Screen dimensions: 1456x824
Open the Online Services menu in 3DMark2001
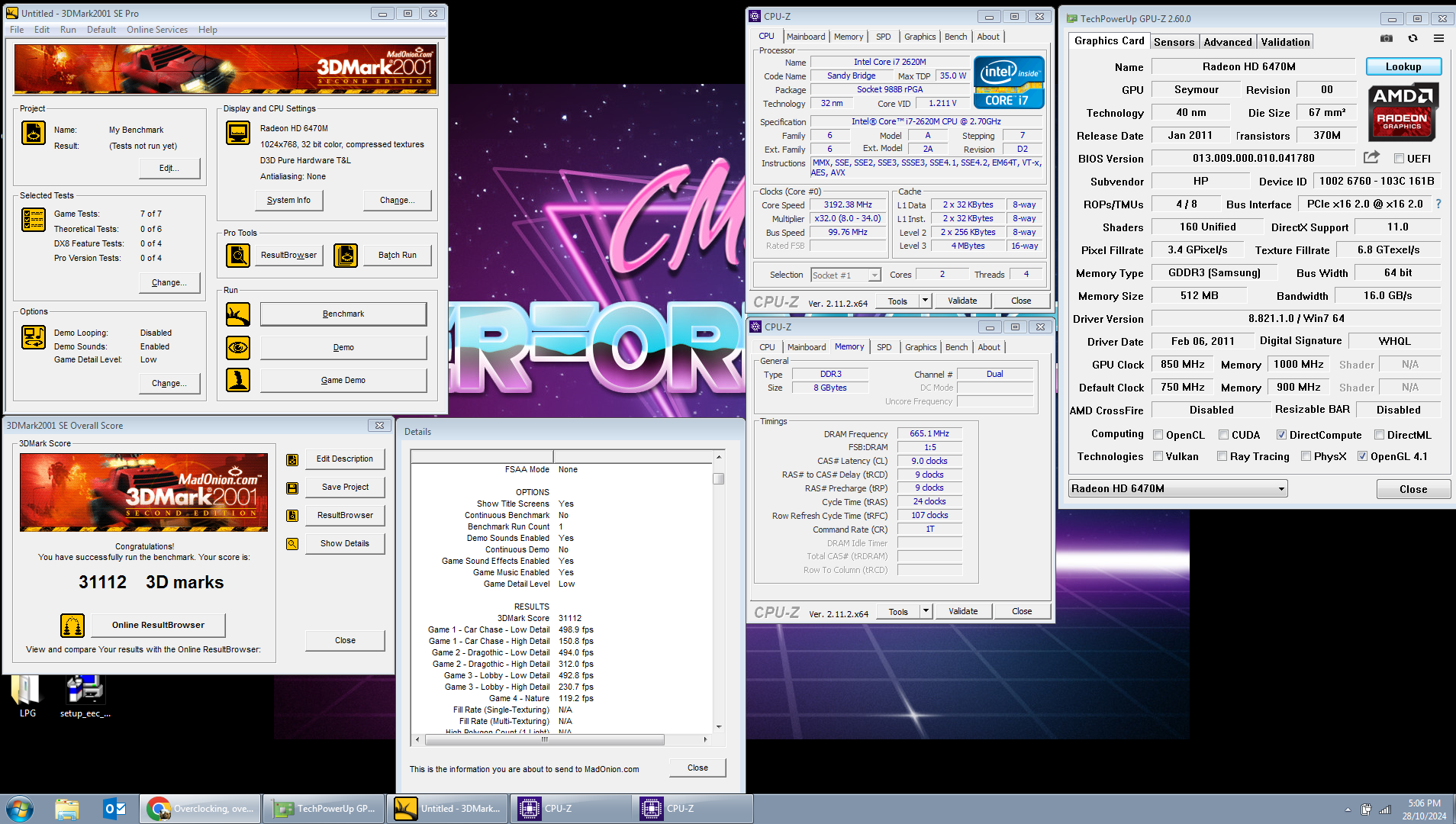157,30
